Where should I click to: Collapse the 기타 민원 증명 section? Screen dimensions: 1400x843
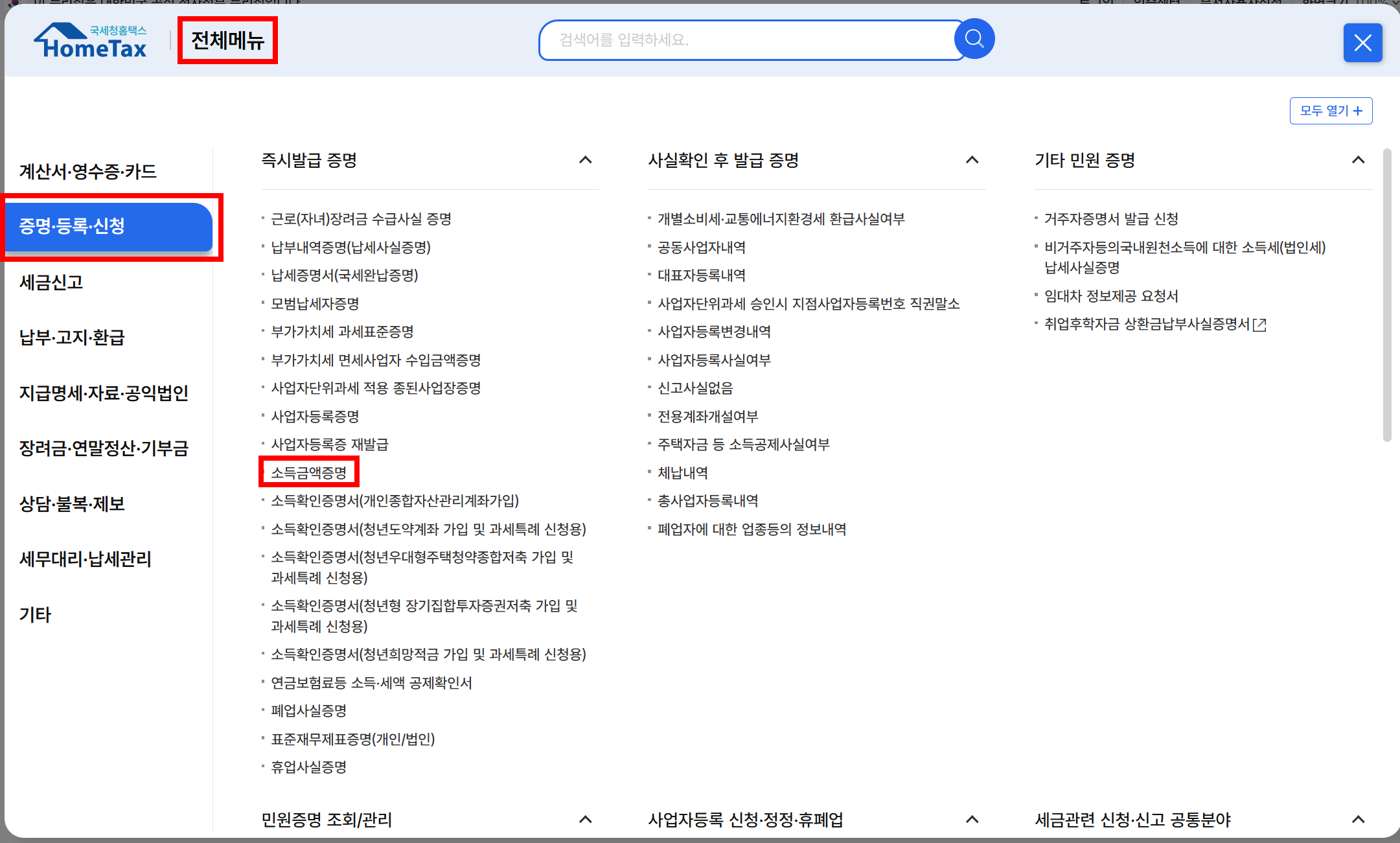point(1358,160)
